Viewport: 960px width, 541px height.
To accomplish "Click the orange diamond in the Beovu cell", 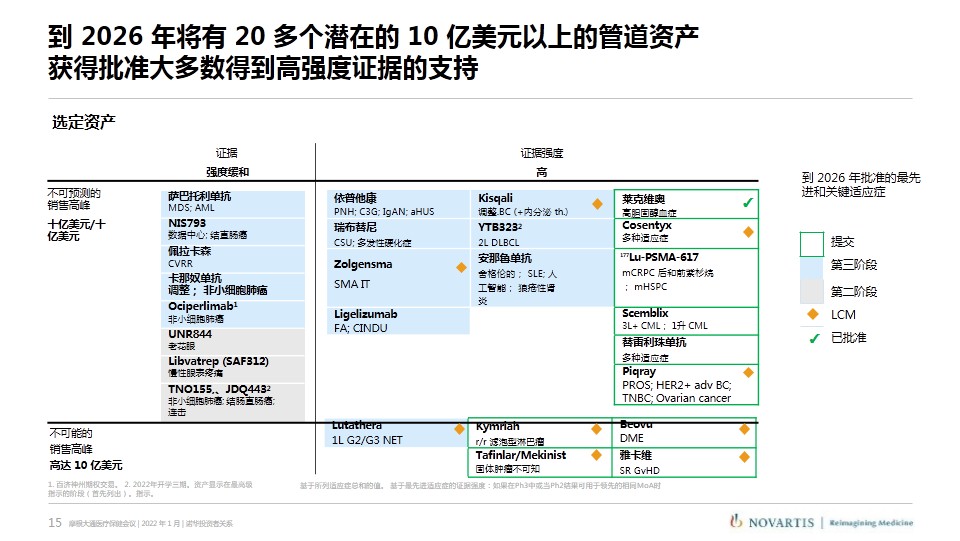I will (744, 429).
